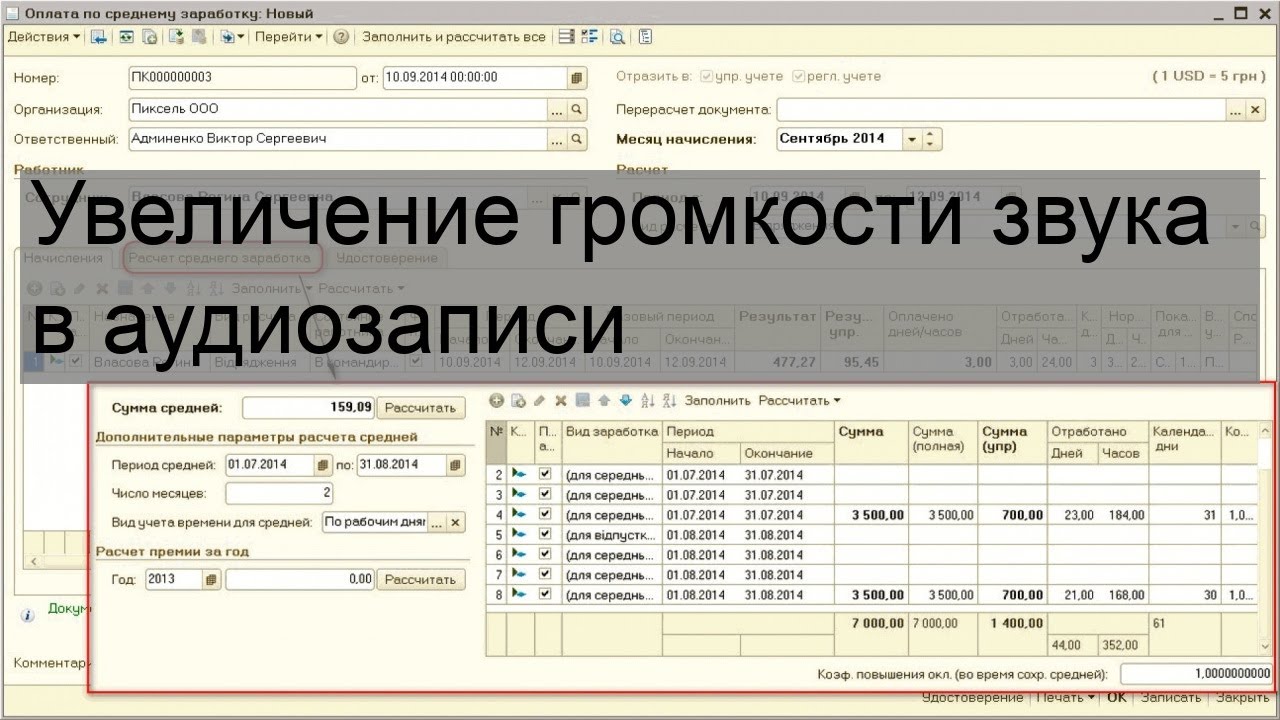Open the Перейти menu

289,37
